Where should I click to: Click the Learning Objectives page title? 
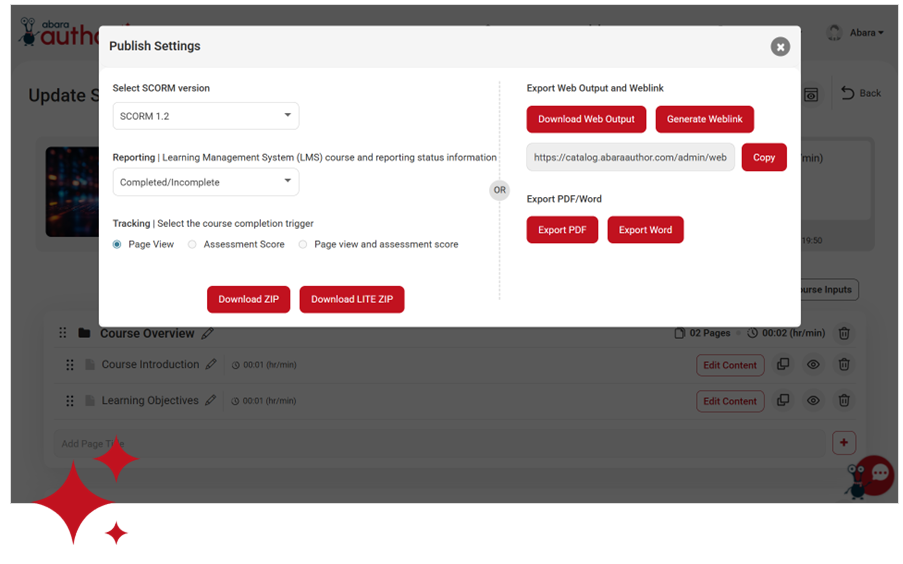(150, 400)
